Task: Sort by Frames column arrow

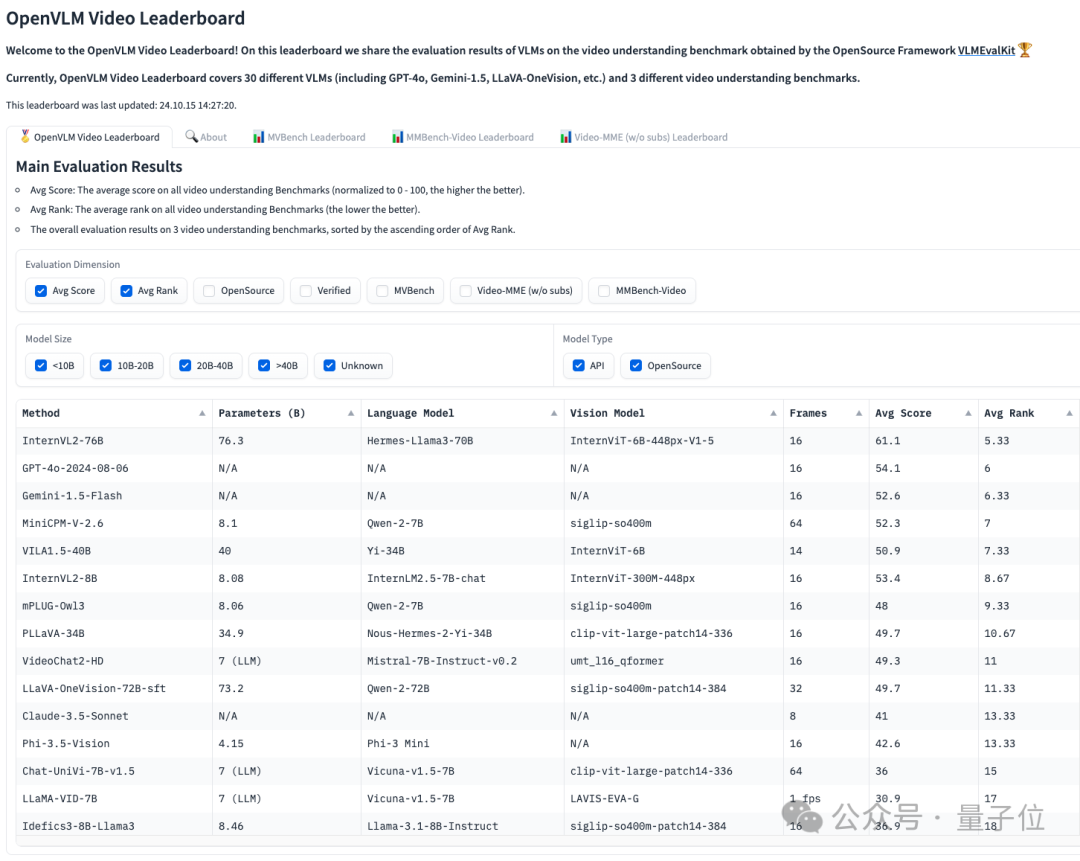Action: click(x=858, y=413)
